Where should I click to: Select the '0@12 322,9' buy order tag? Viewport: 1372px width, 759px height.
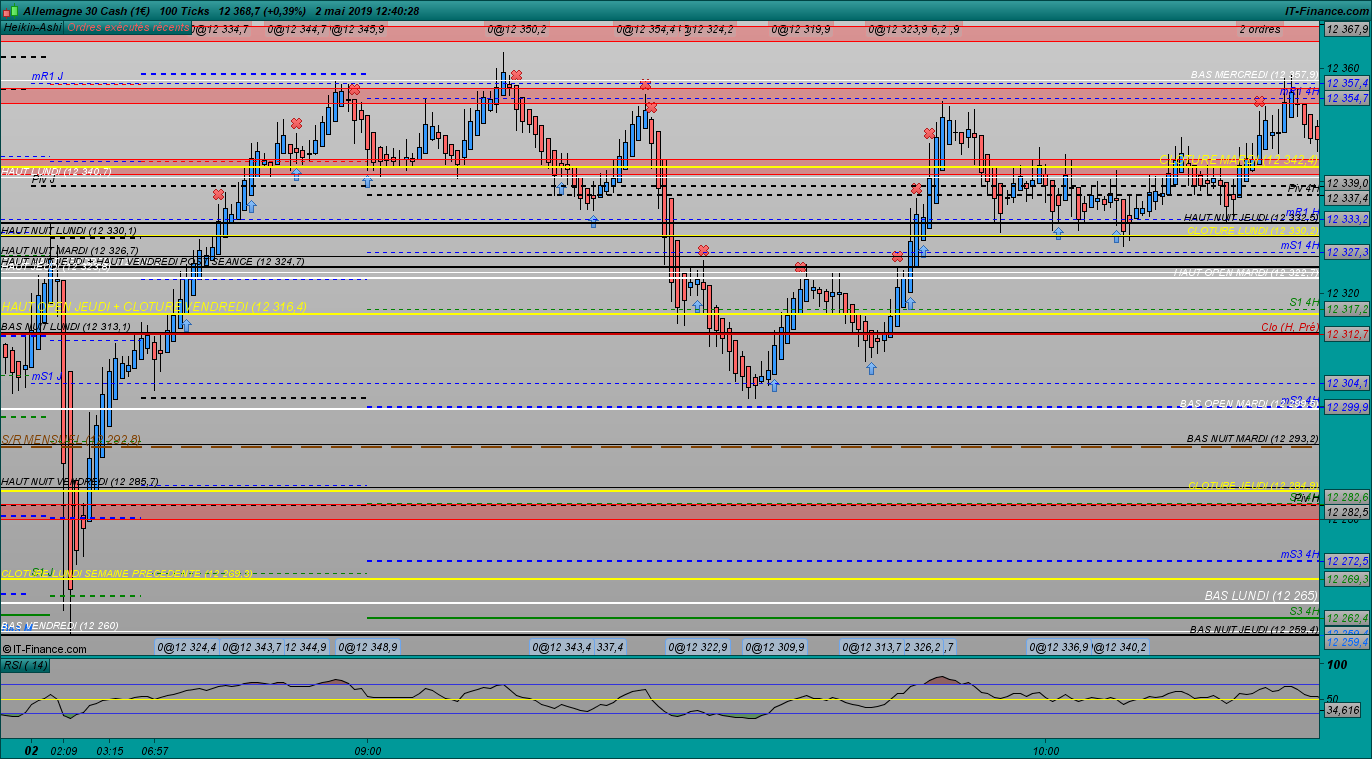[x=698, y=647]
